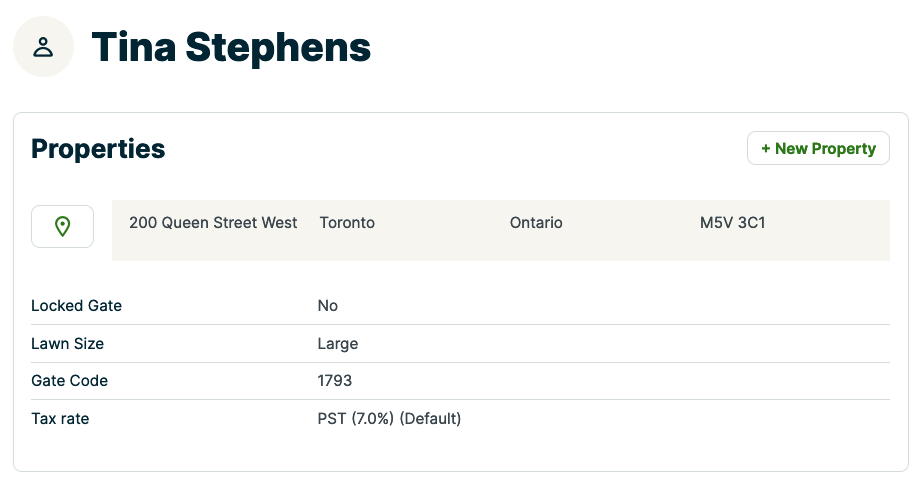Viewport: 920px width, 486px height.
Task: Click the gate code value 1793
Action: point(334,381)
